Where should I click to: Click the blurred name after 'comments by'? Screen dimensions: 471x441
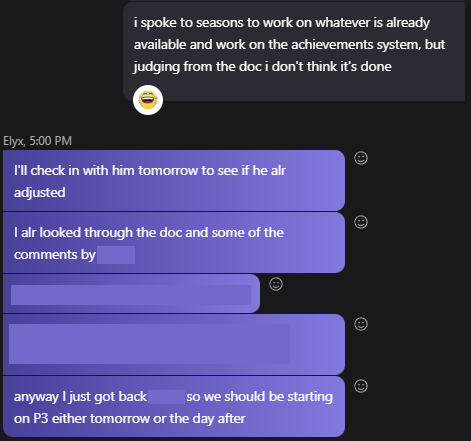pyautogui.click(x=116, y=255)
